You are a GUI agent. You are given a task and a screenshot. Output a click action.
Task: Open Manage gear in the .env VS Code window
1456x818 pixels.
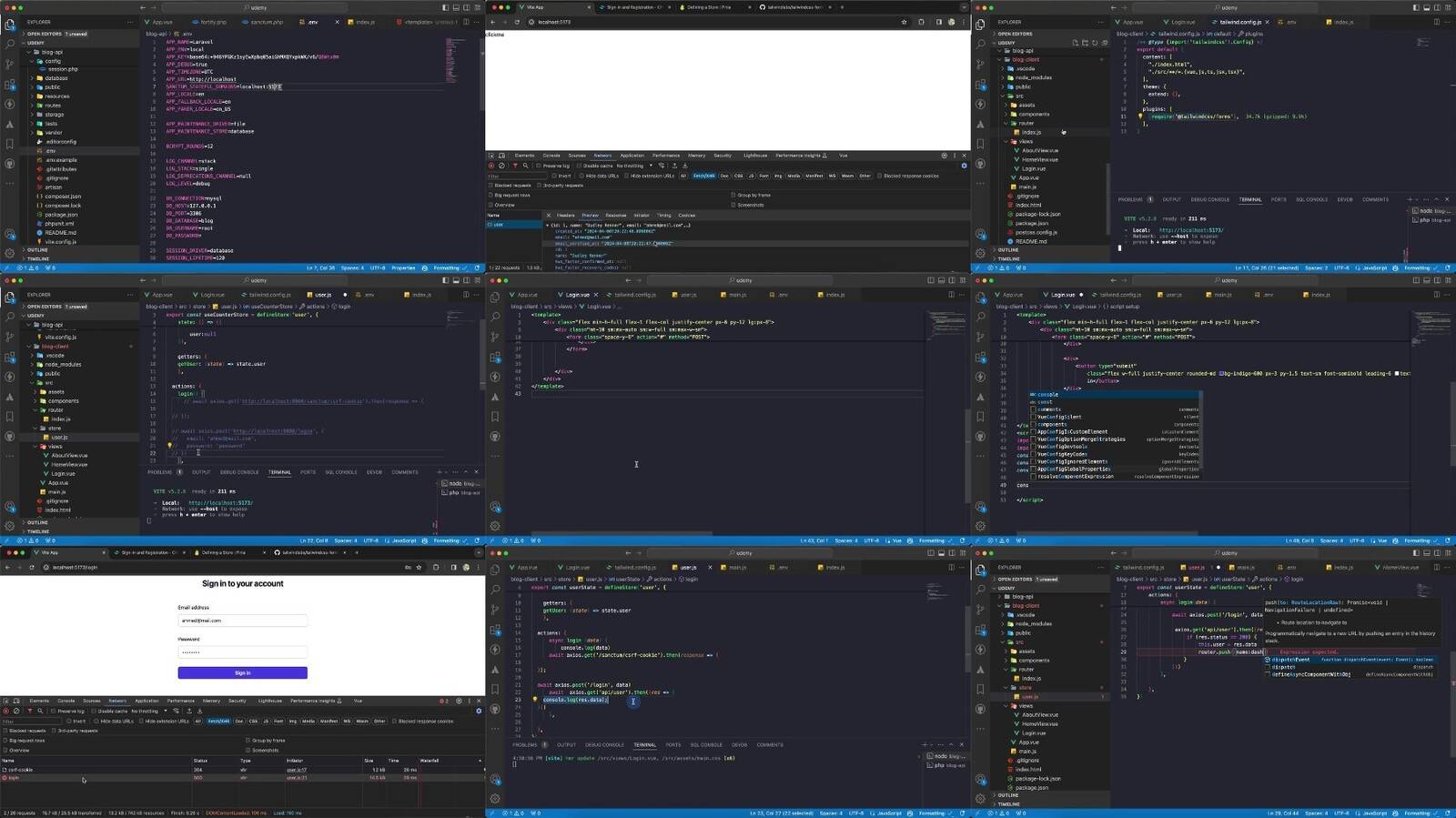[10, 253]
